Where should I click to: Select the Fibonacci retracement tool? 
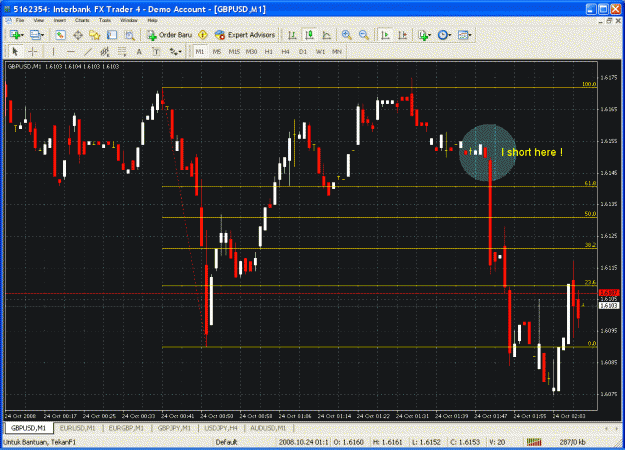[x=122, y=51]
